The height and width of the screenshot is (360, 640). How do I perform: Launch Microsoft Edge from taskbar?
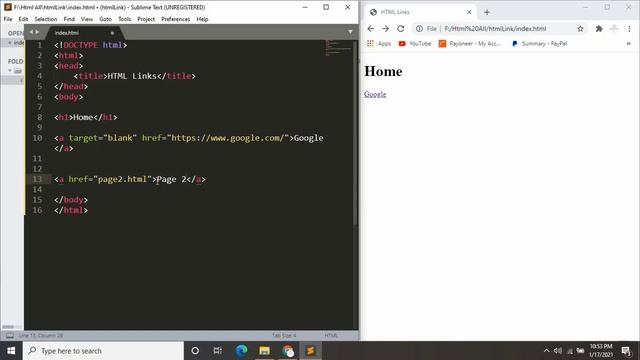click(241, 351)
